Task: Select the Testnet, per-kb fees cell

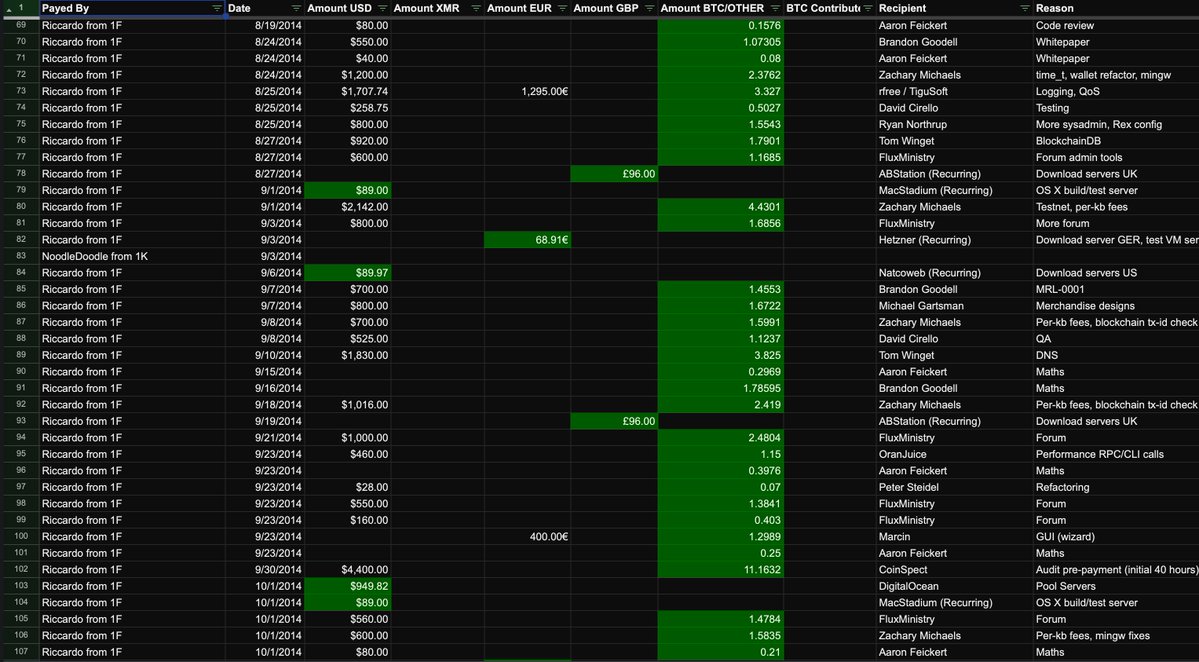Action: pyautogui.click(x=1116, y=206)
